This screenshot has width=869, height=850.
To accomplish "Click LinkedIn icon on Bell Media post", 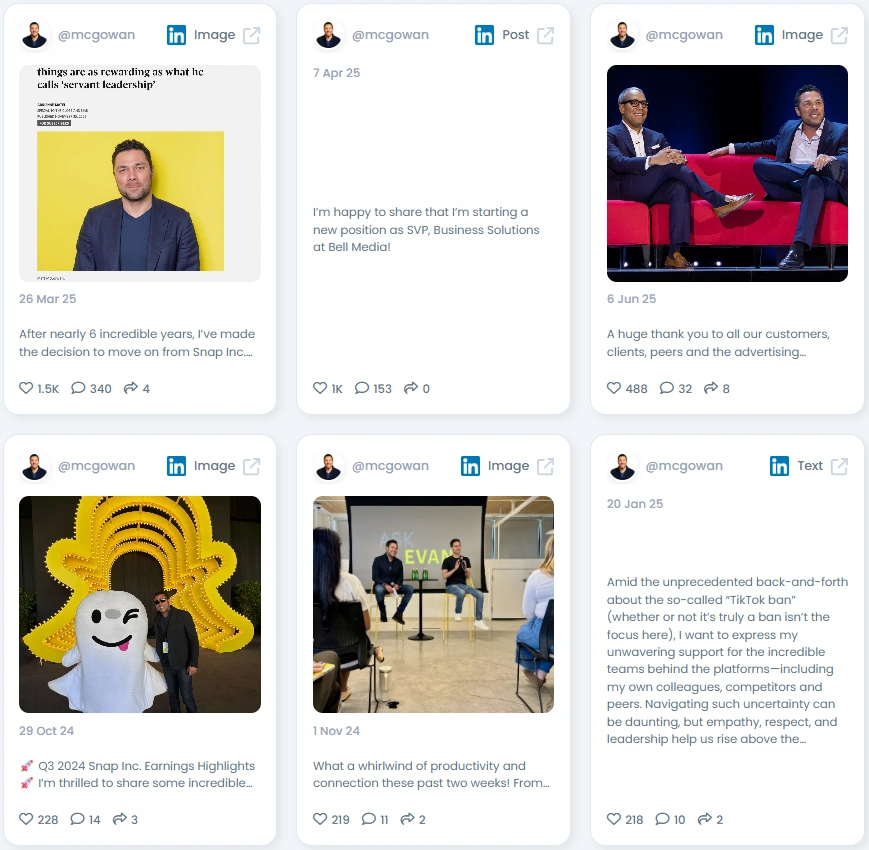I will (x=484, y=35).
